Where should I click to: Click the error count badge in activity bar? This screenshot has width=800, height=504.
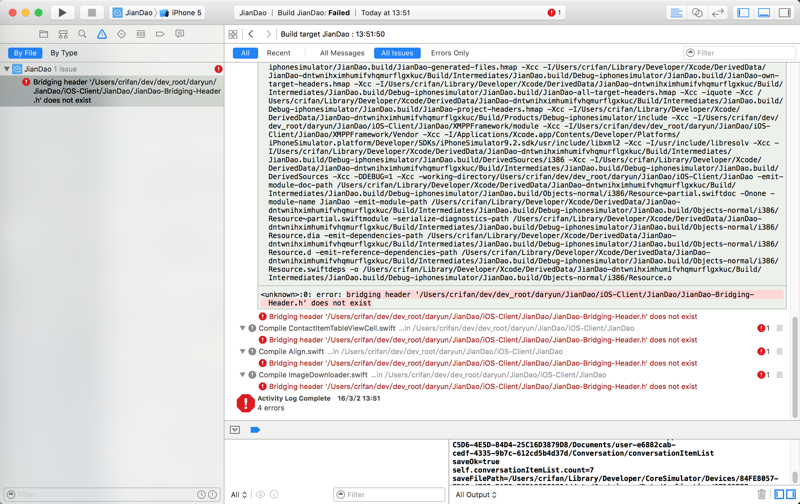(554, 13)
